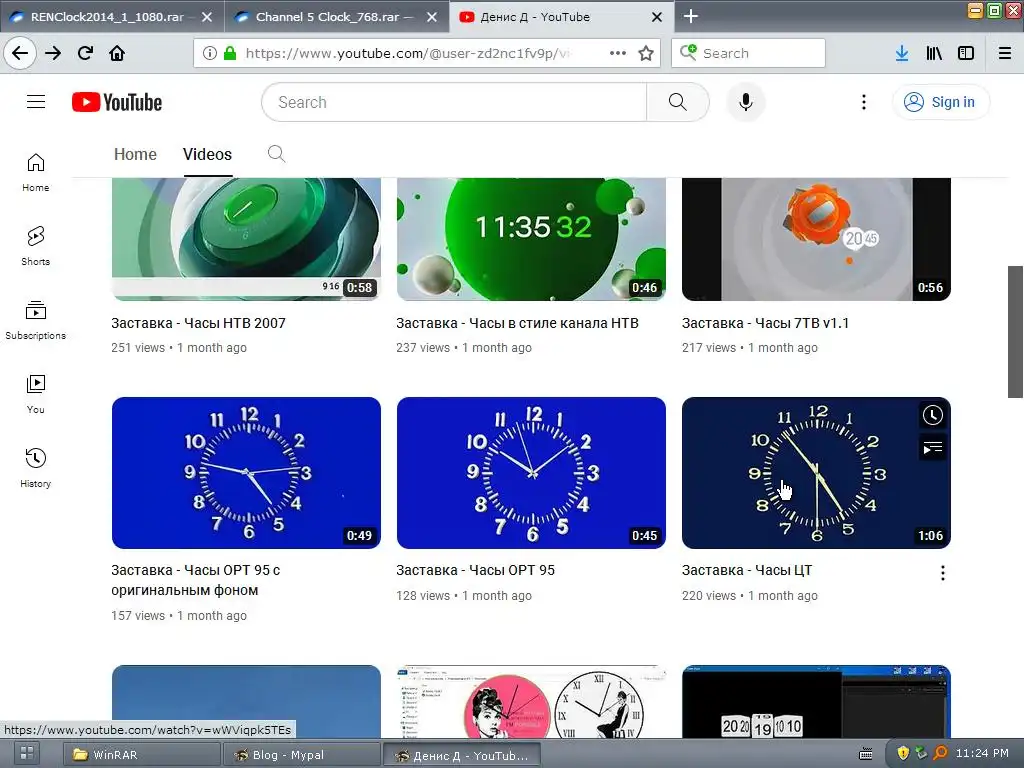Open video title Заставка - Часы 7ТВ v1.1

(x=765, y=323)
